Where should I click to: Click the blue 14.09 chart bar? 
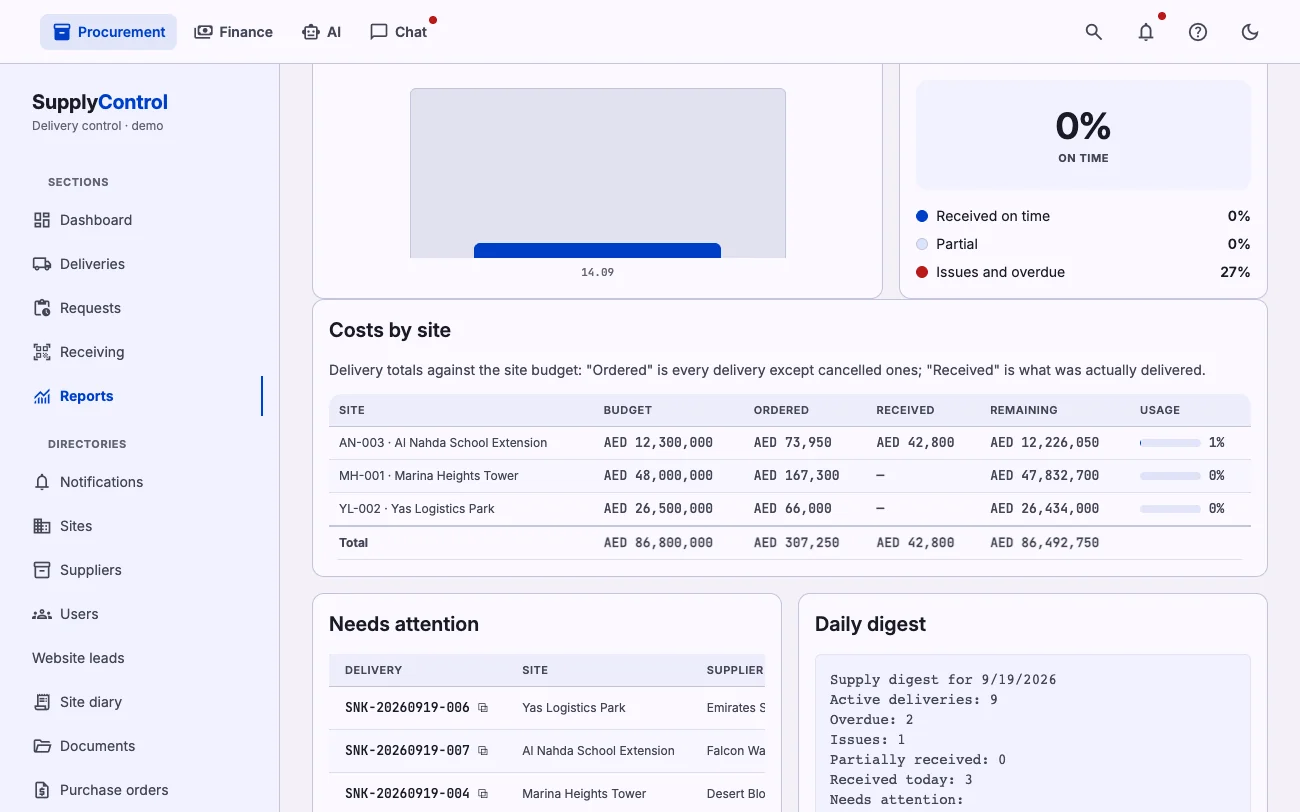point(597,250)
